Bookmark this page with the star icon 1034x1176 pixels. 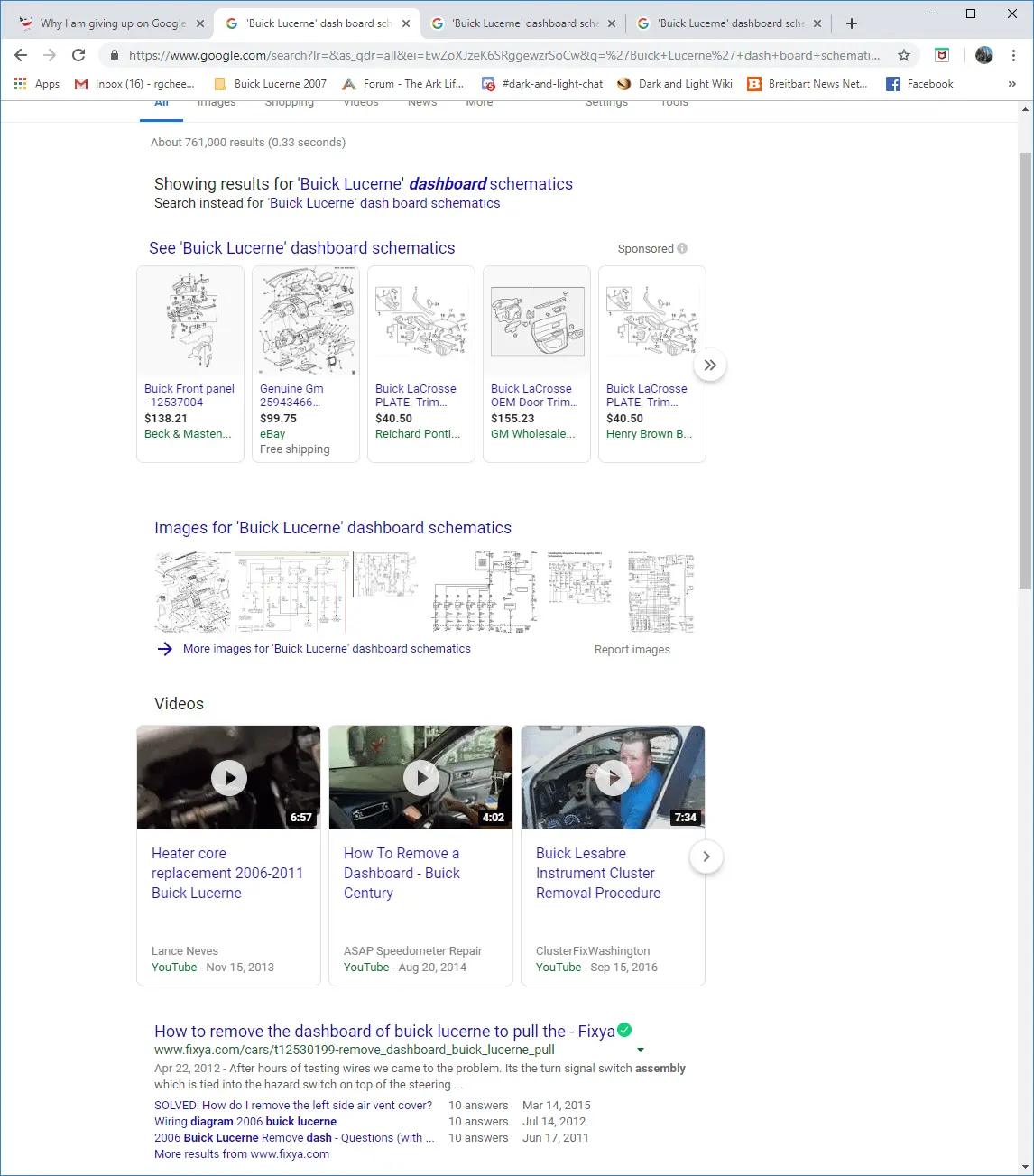coord(903,55)
